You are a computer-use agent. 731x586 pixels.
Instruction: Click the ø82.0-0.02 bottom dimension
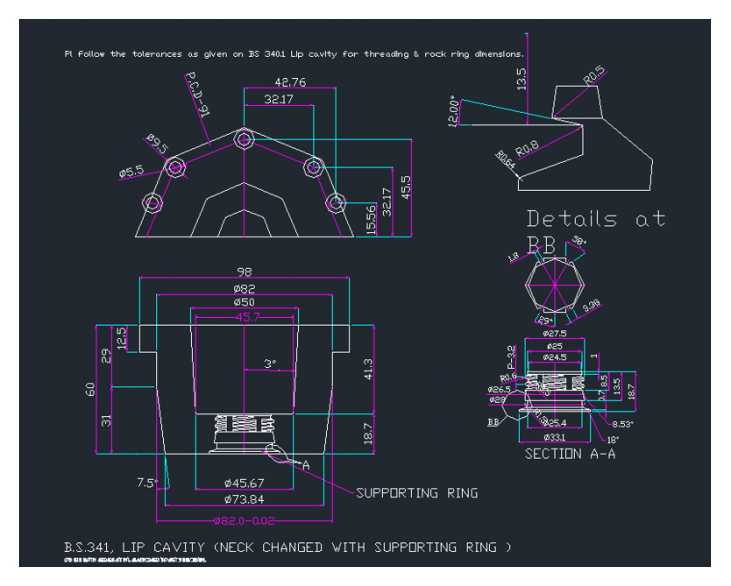click(246, 521)
